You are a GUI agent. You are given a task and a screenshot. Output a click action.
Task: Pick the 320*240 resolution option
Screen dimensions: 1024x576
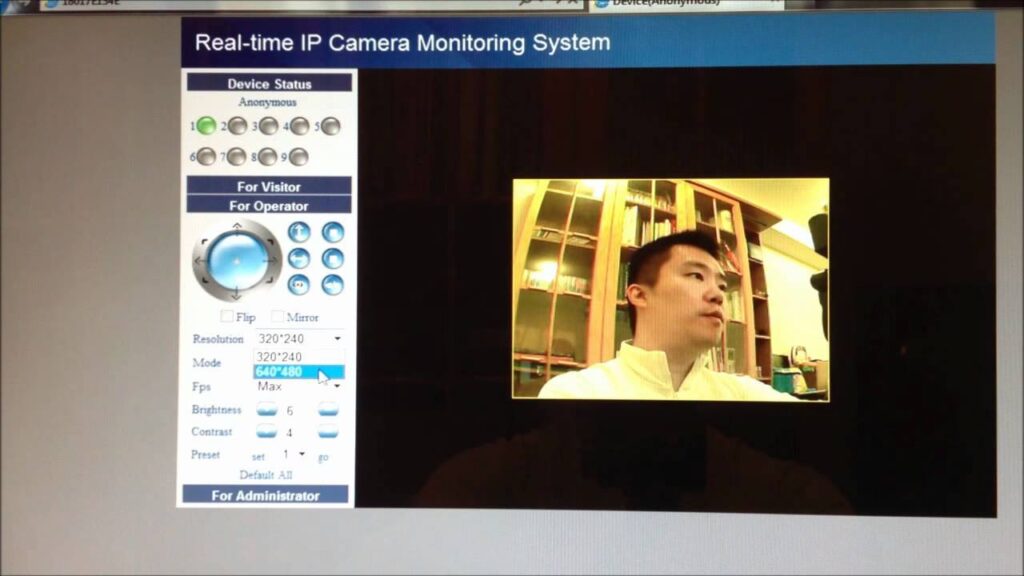[x=298, y=357]
